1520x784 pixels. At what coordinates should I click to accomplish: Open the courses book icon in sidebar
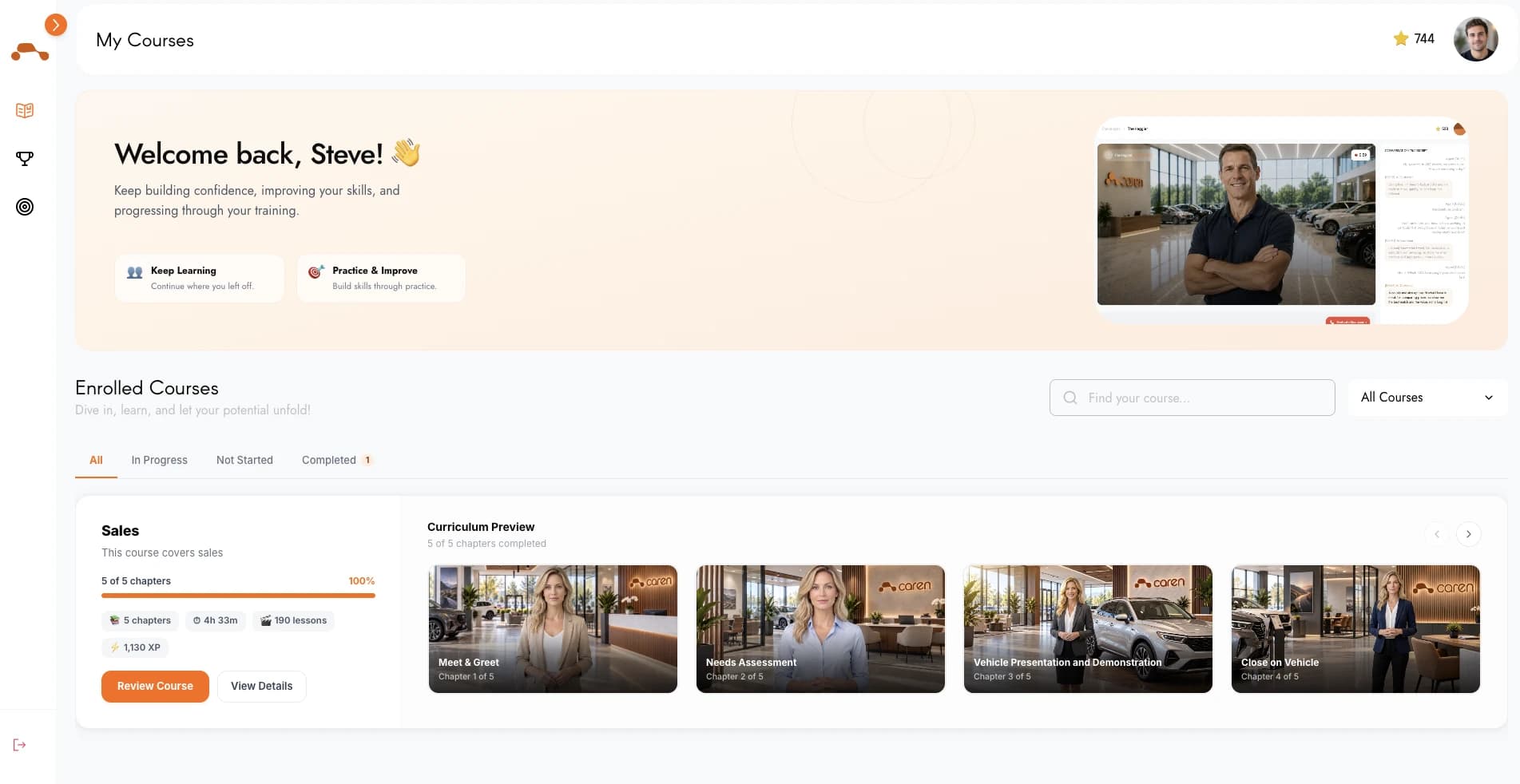pyautogui.click(x=25, y=110)
